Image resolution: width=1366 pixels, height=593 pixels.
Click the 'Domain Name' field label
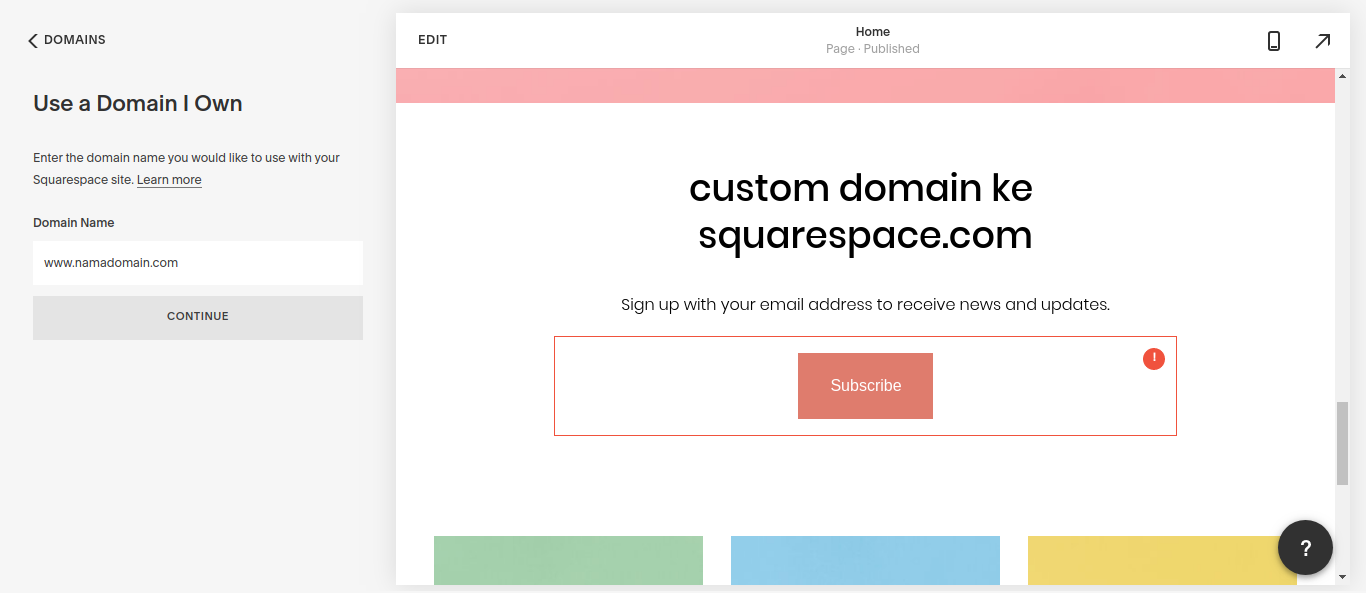pyautogui.click(x=74, y=223)
